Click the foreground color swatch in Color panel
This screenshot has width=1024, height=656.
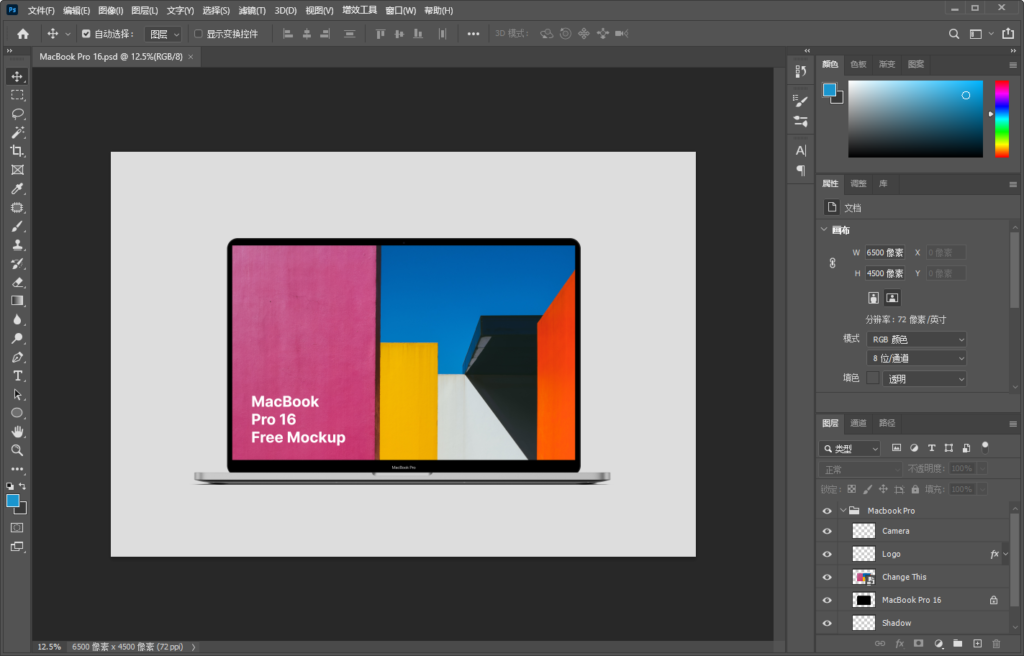pos(829,90)
